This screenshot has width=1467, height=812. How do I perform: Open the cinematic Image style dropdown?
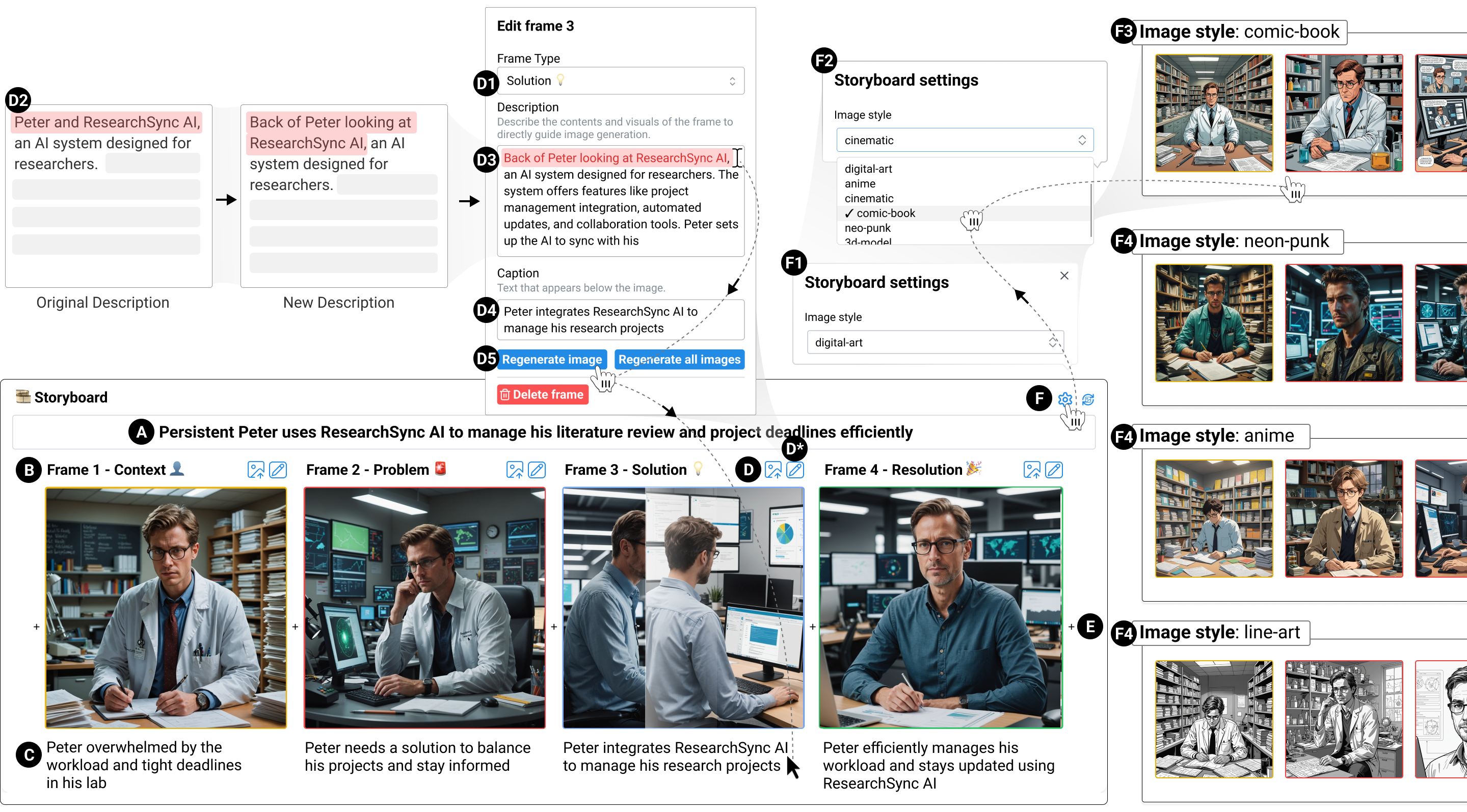pyautogui.click(x=964, y=140)
